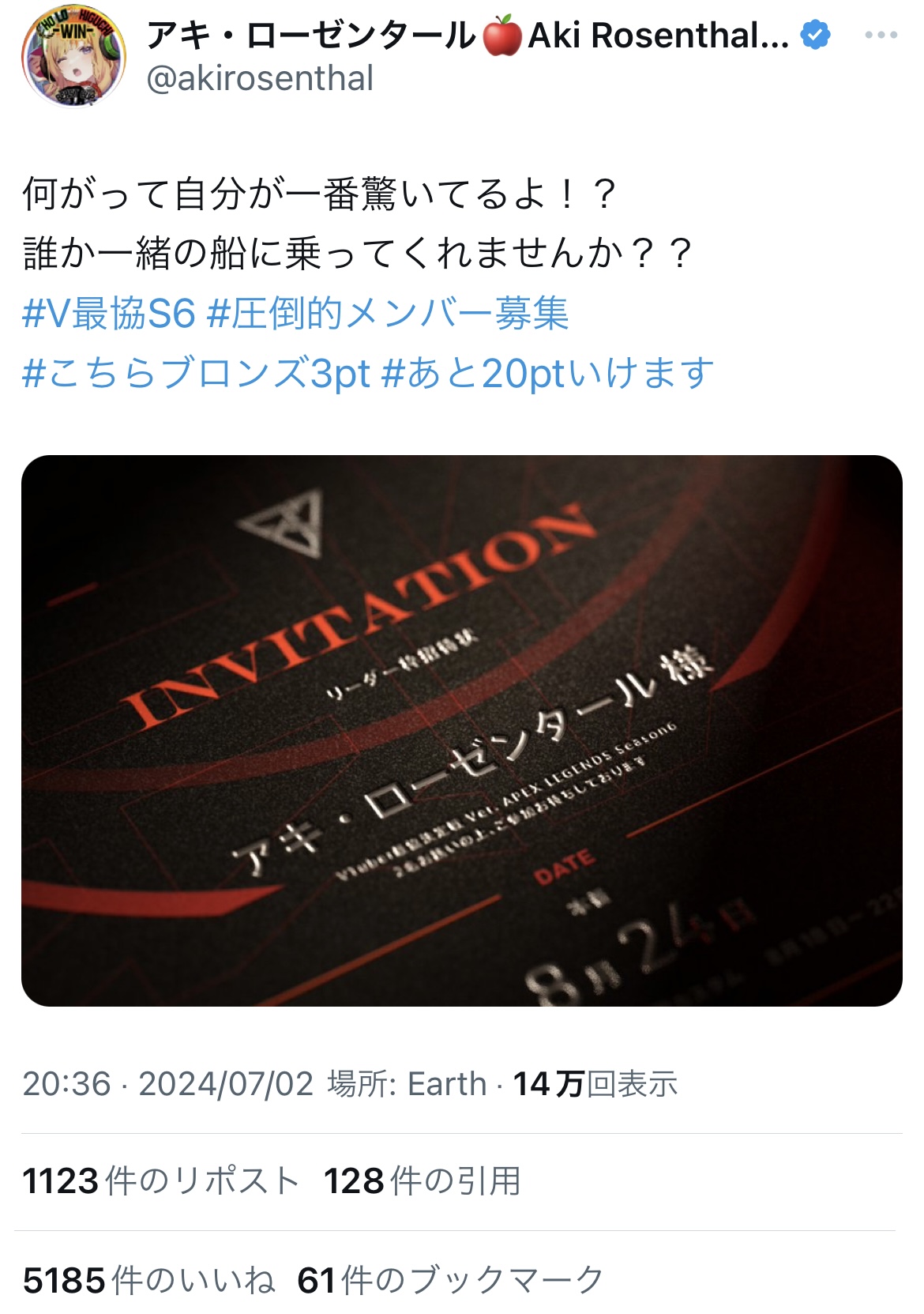Open hashtag #あと20ptいけます
Viewport: 924px width, 1314px height.
548,373
